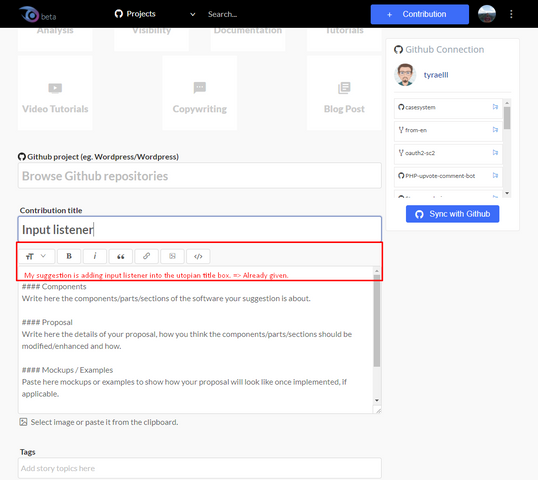Insert an image from the editor toolbar
Screen dimensions: 538x480
pyautogui.click(x=172, y=256)
